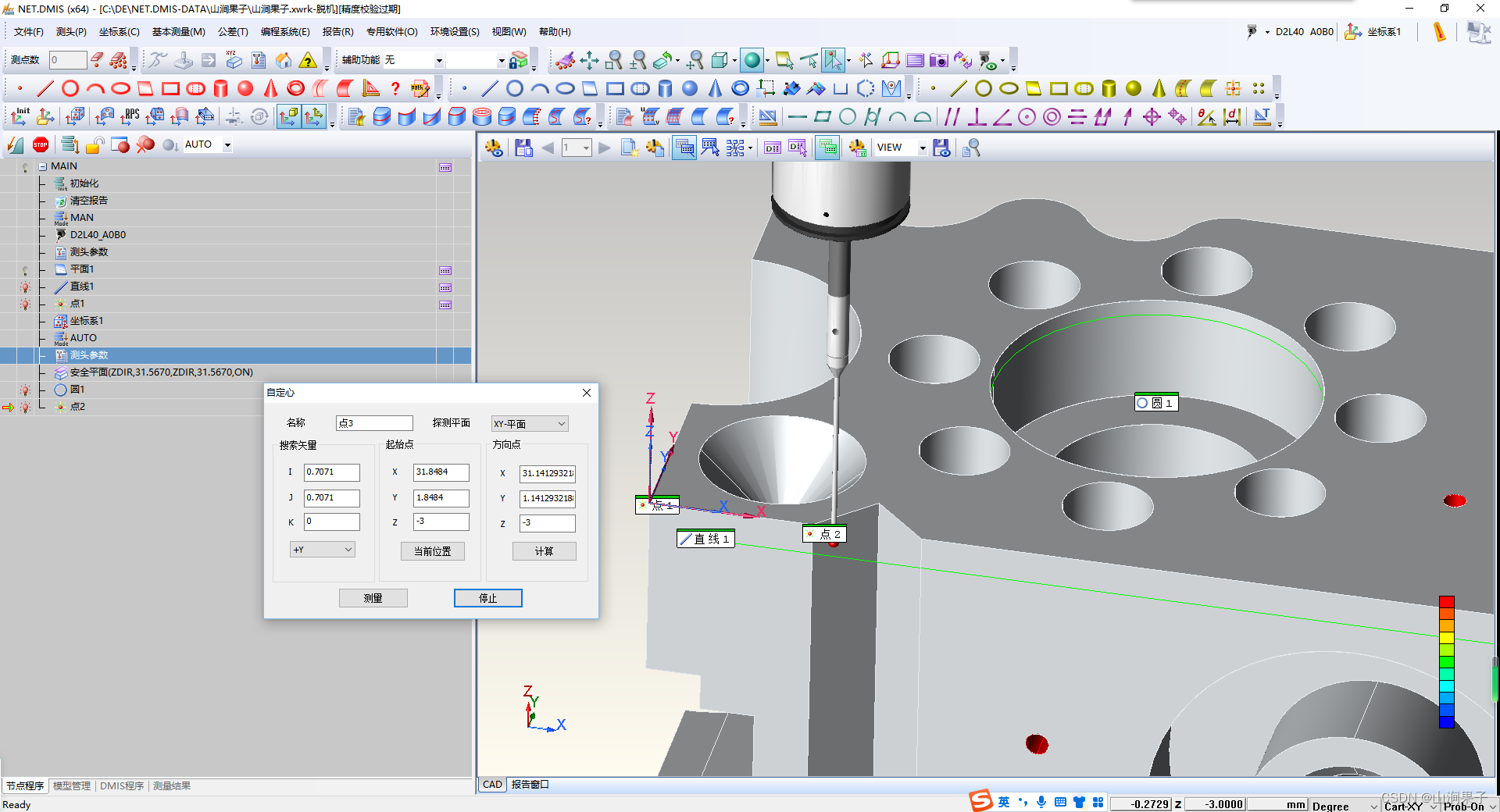
Task: Toggle the light bulb for 平面1
Action: click(25, 270)
